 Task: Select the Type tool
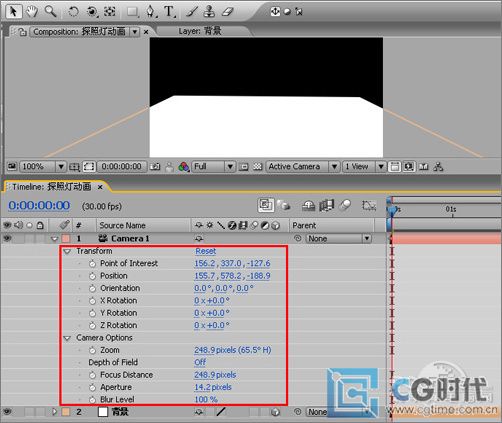169,12
